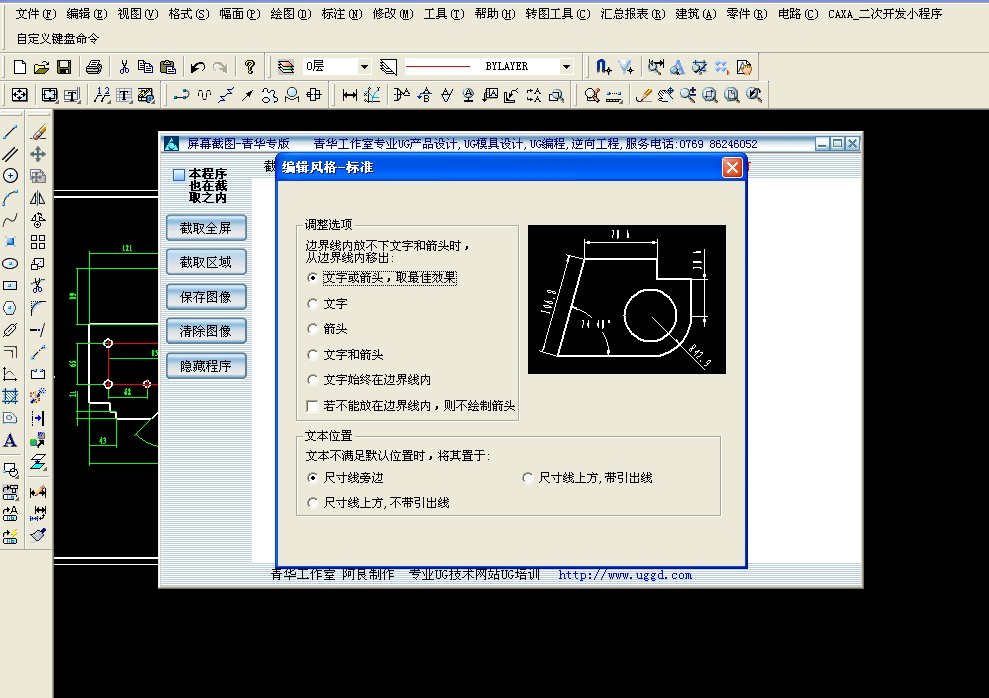Open the 绘图(D) menu
Screen dimensions: 989x698
pyautogui.click(x=291, y=13)
